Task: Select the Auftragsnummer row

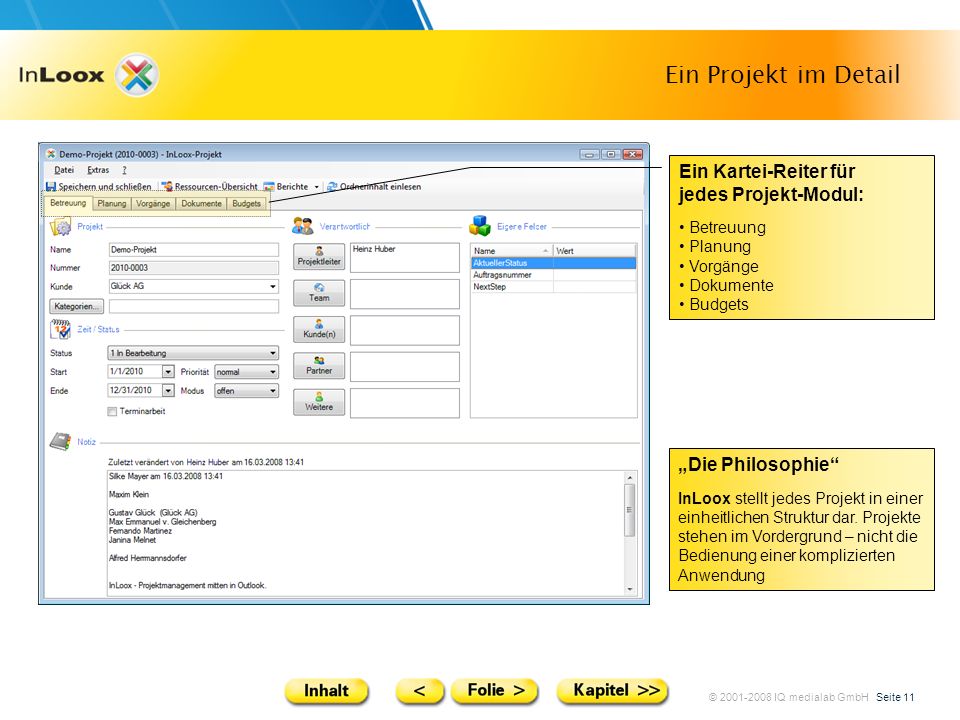Action: [x=553, y=275]
